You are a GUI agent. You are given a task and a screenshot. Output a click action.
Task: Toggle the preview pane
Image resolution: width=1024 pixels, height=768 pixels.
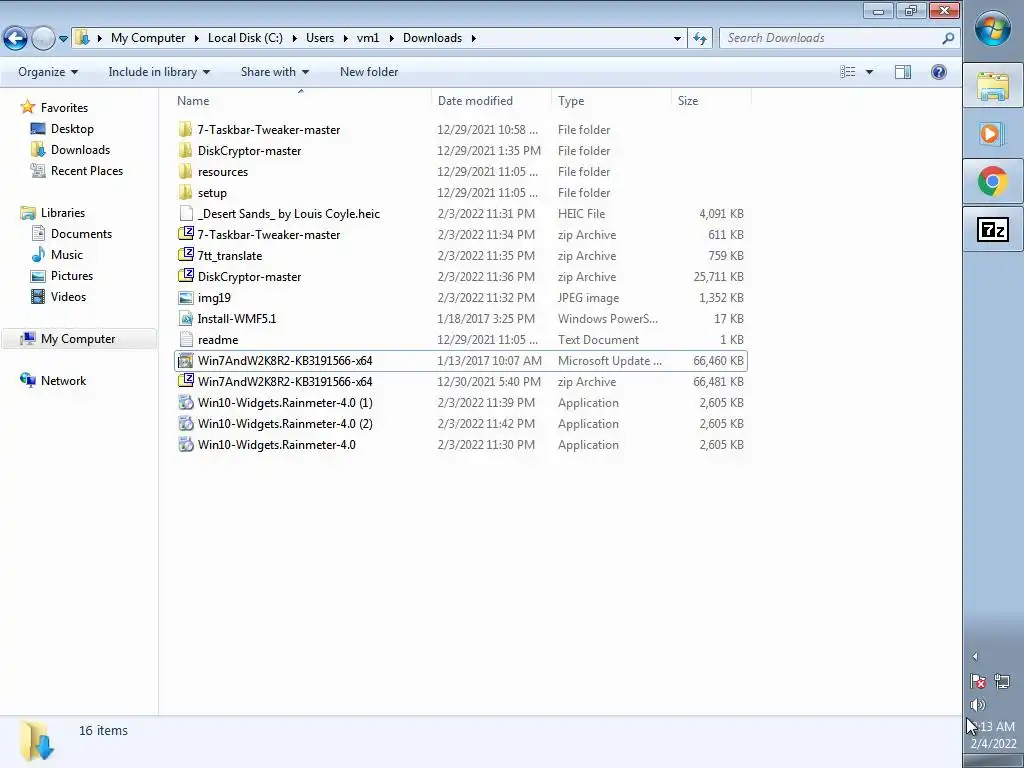tap(903, 72)
